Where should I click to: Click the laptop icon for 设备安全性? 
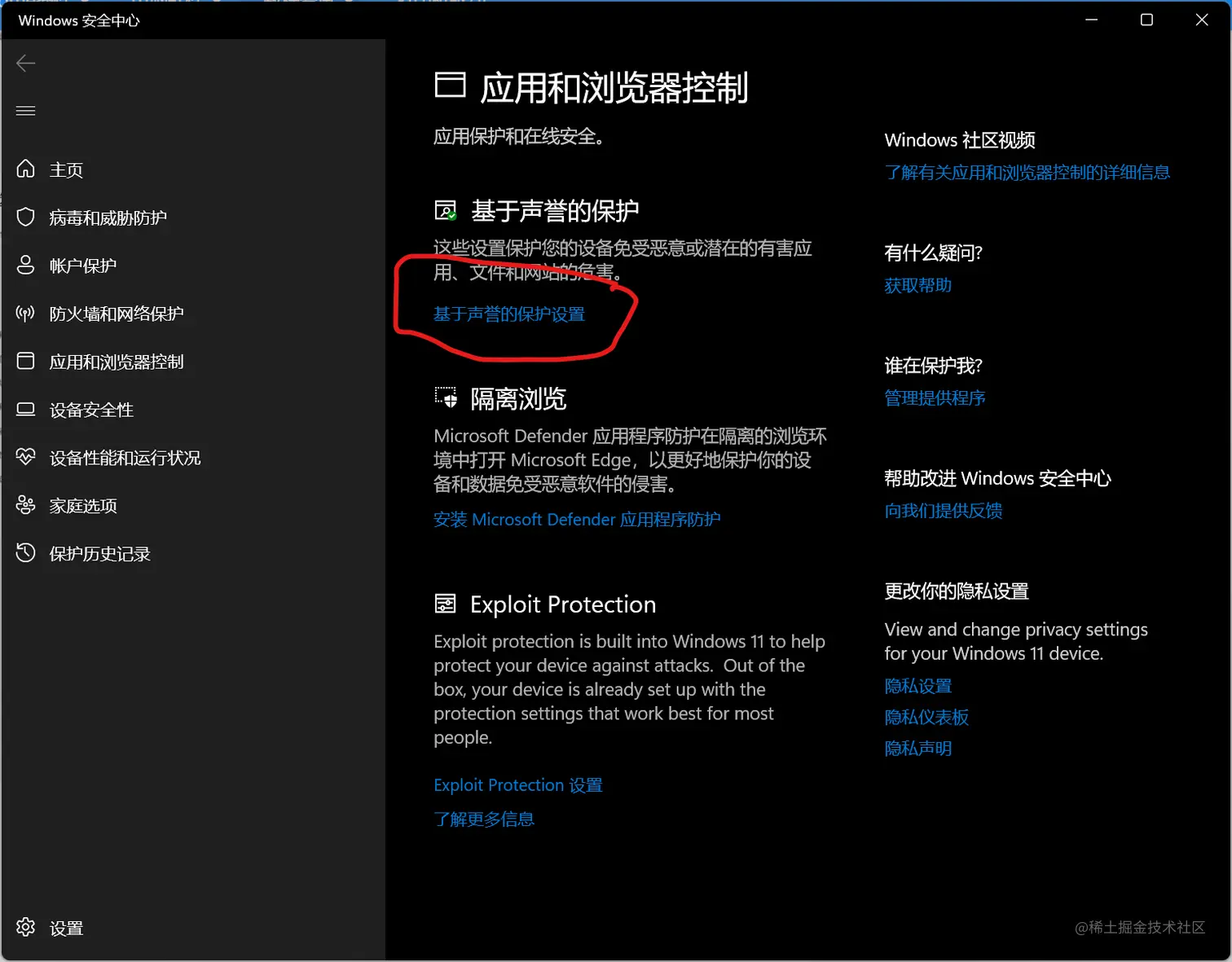(26, 409)
